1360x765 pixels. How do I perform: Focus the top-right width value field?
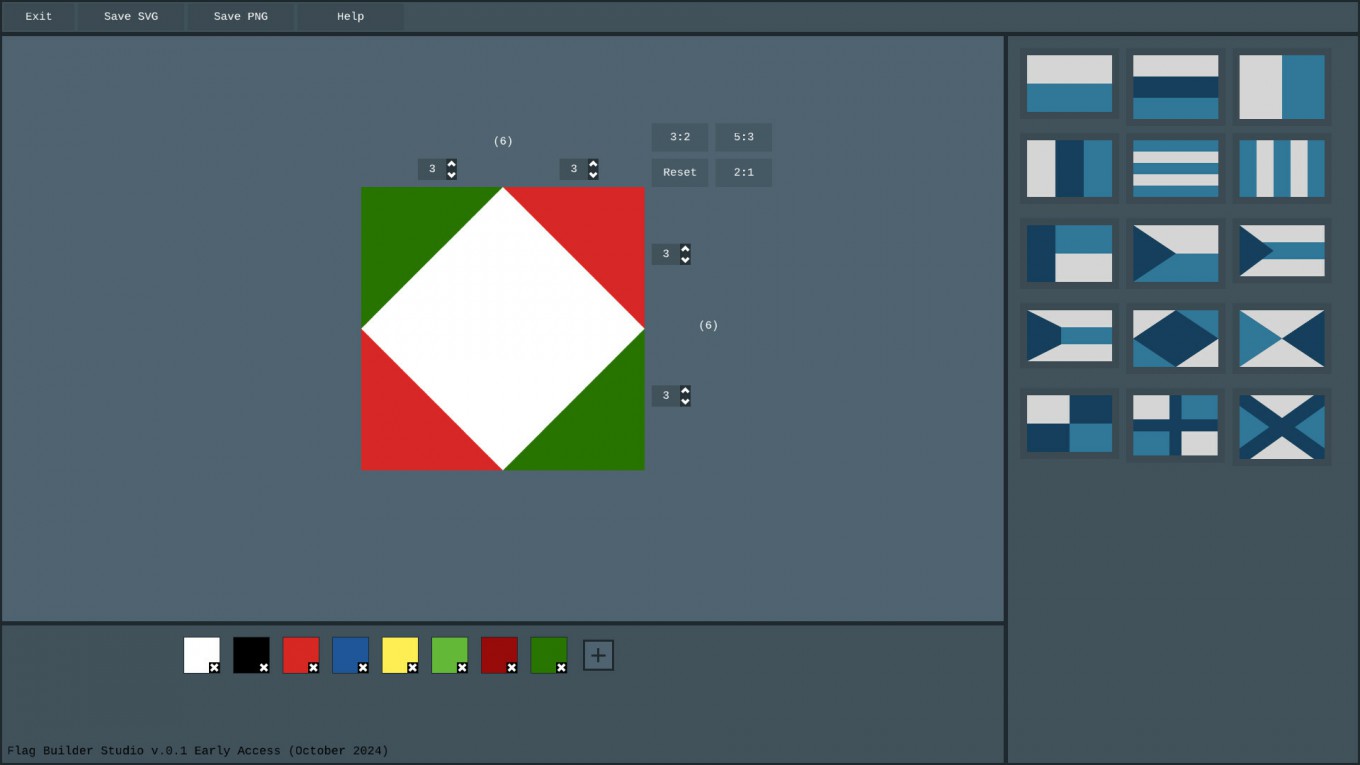click(574, 169)
